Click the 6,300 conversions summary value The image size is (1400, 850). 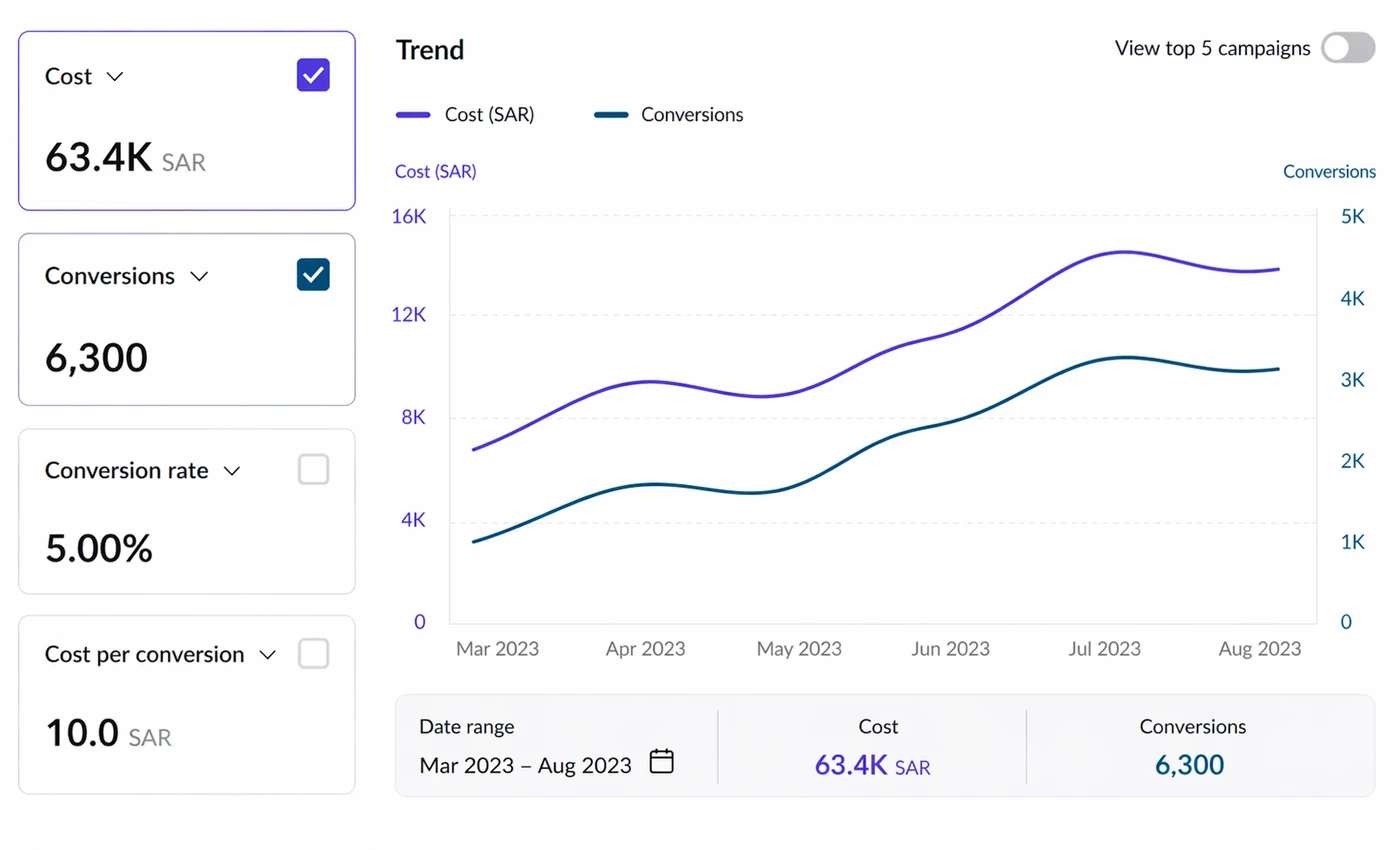(x=1190, y=766)
